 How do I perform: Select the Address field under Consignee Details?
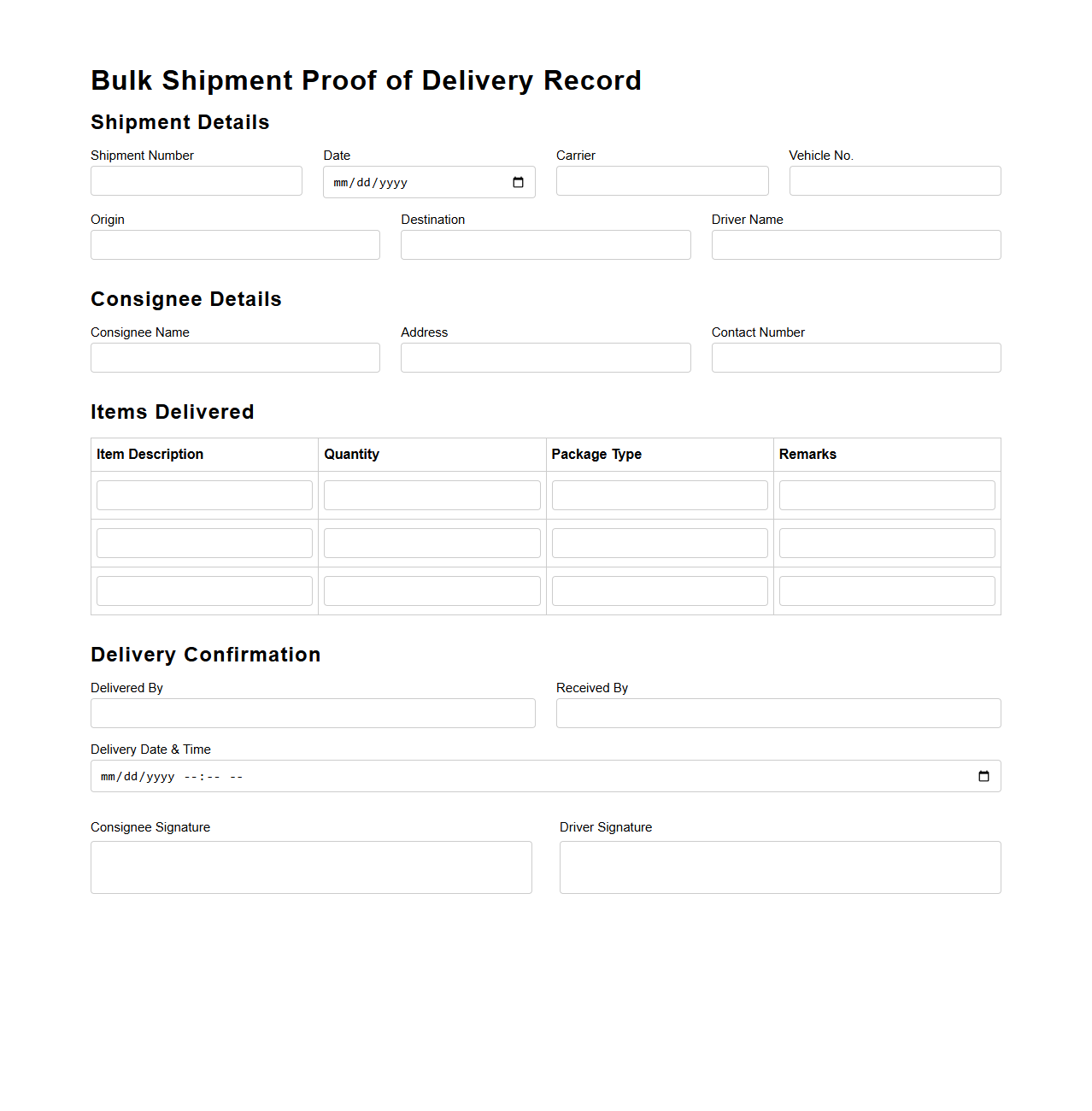coord(545,357)
